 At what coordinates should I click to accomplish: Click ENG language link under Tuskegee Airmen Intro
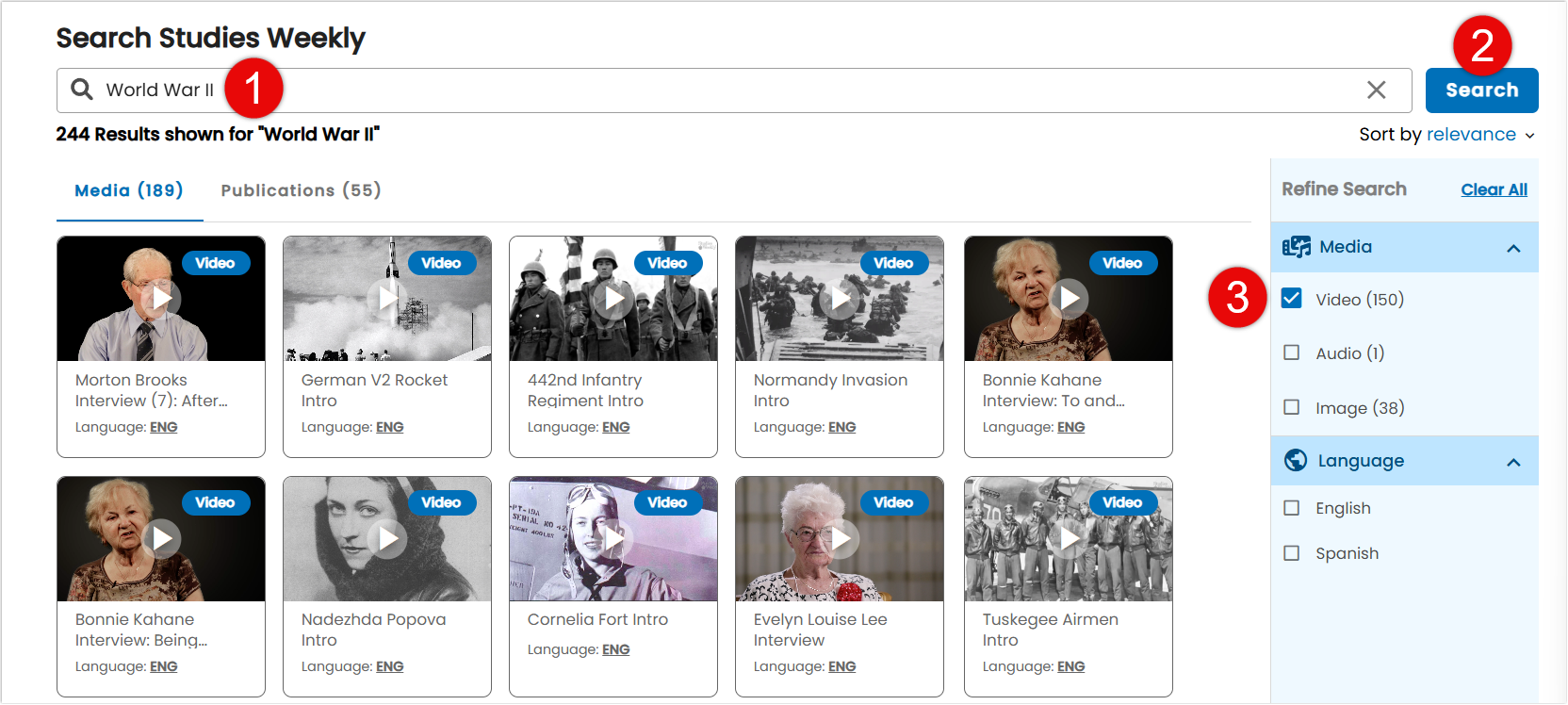point(1071,666)
